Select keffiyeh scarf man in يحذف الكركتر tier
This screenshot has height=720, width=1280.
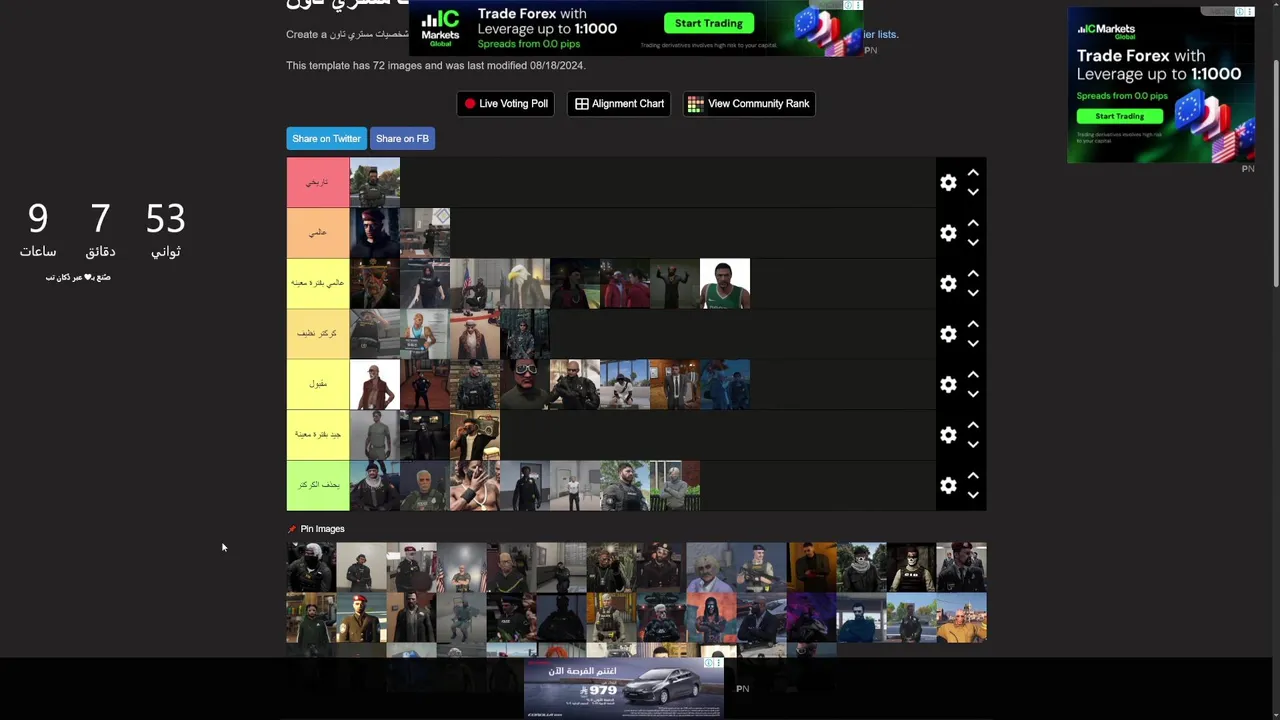(375, 485)
